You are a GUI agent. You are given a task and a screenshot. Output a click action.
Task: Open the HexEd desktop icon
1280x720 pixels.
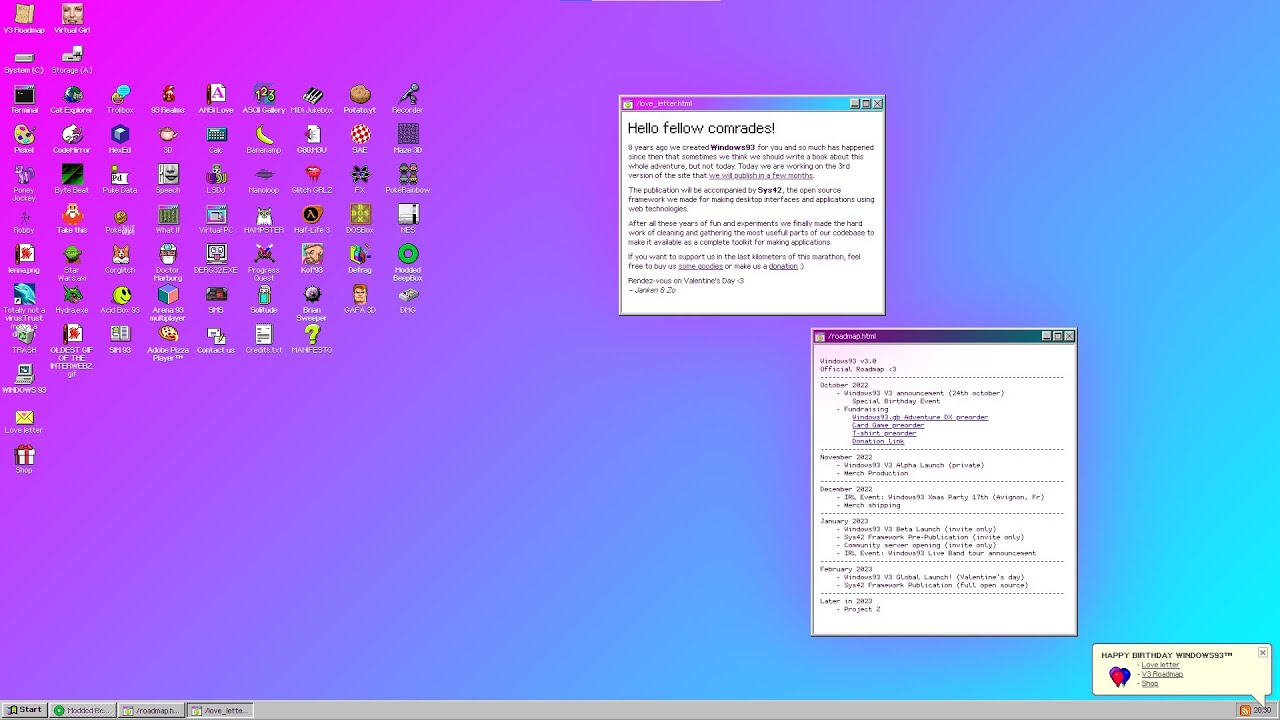pos(120,139)
